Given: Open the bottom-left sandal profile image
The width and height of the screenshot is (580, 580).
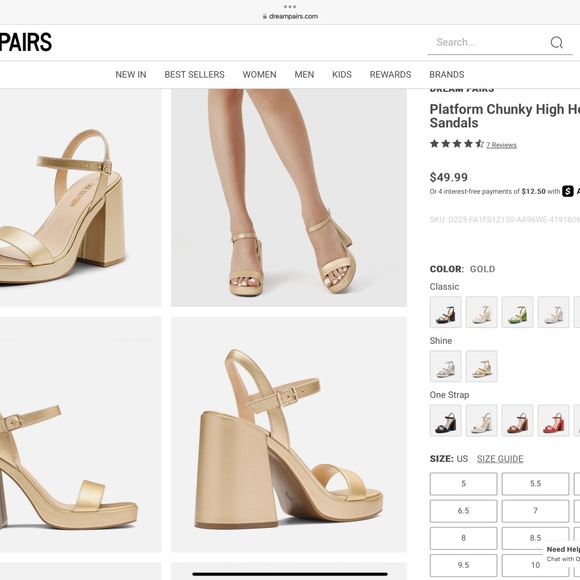Looking at the screenshot, I should (80, 434).
